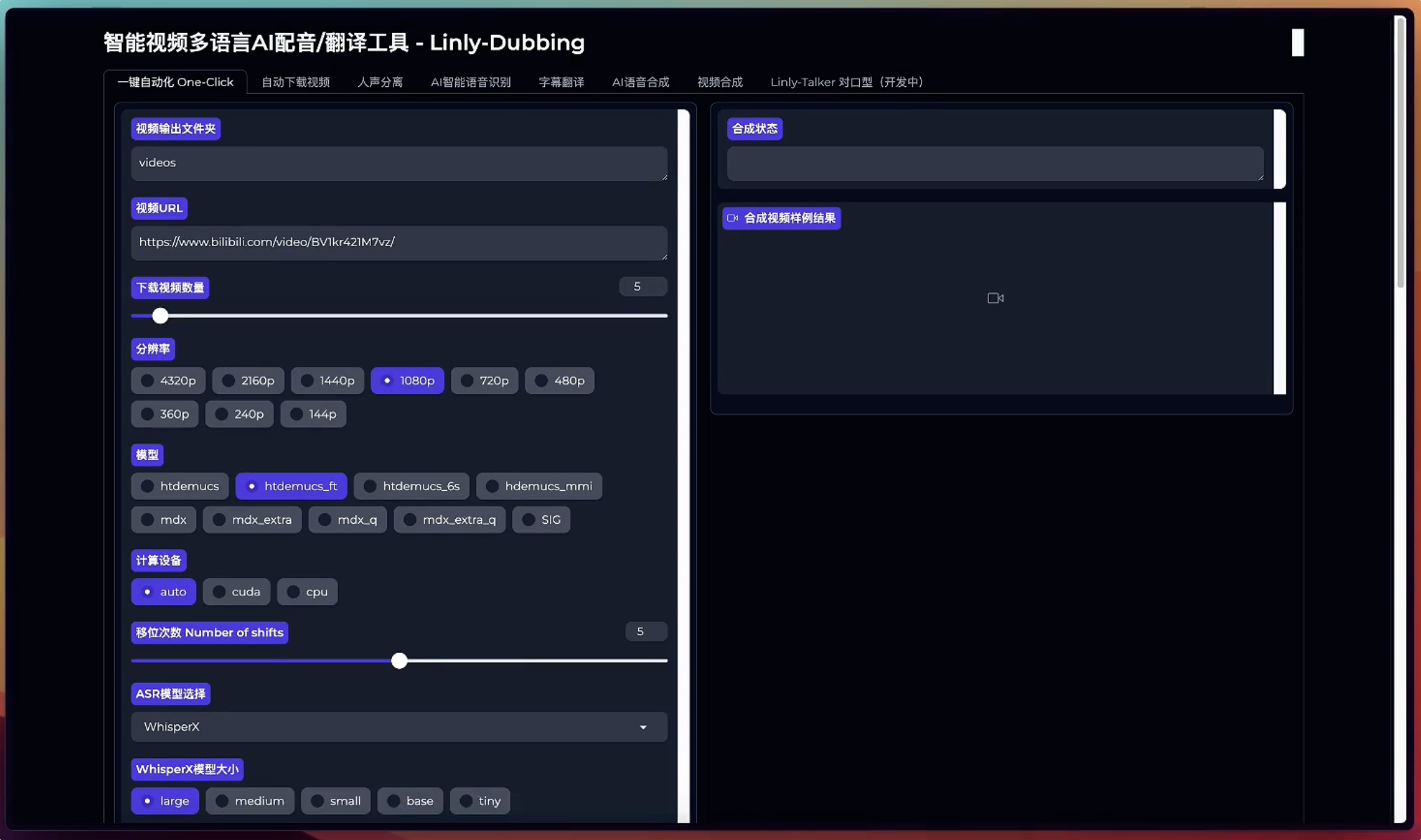Click the 下载视频数量 slider handle
This screenshot has height=840, width=1421.
[x=160, y=316]
